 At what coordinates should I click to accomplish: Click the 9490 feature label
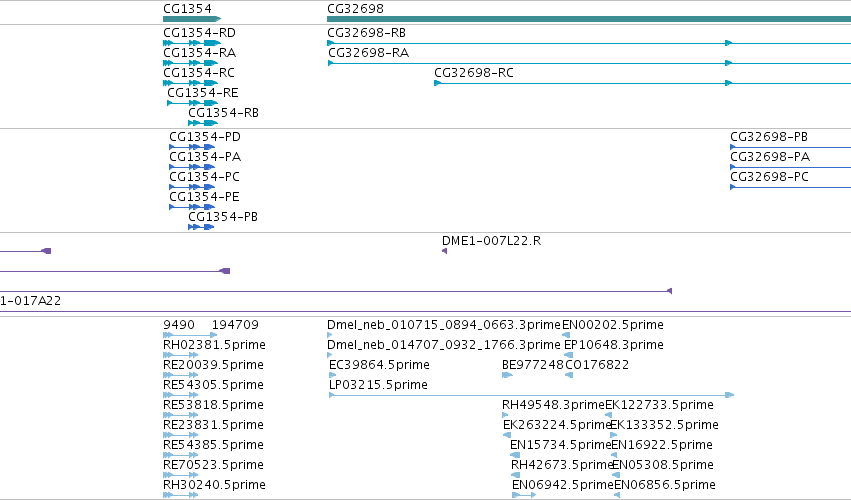pos(179,325)
